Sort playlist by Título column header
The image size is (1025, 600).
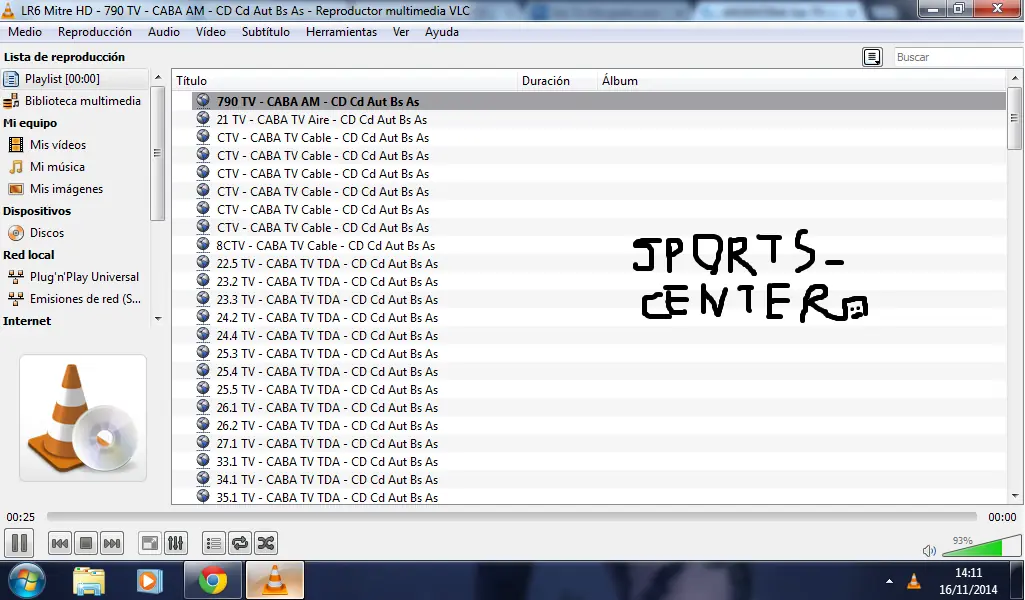coord(345,80)
